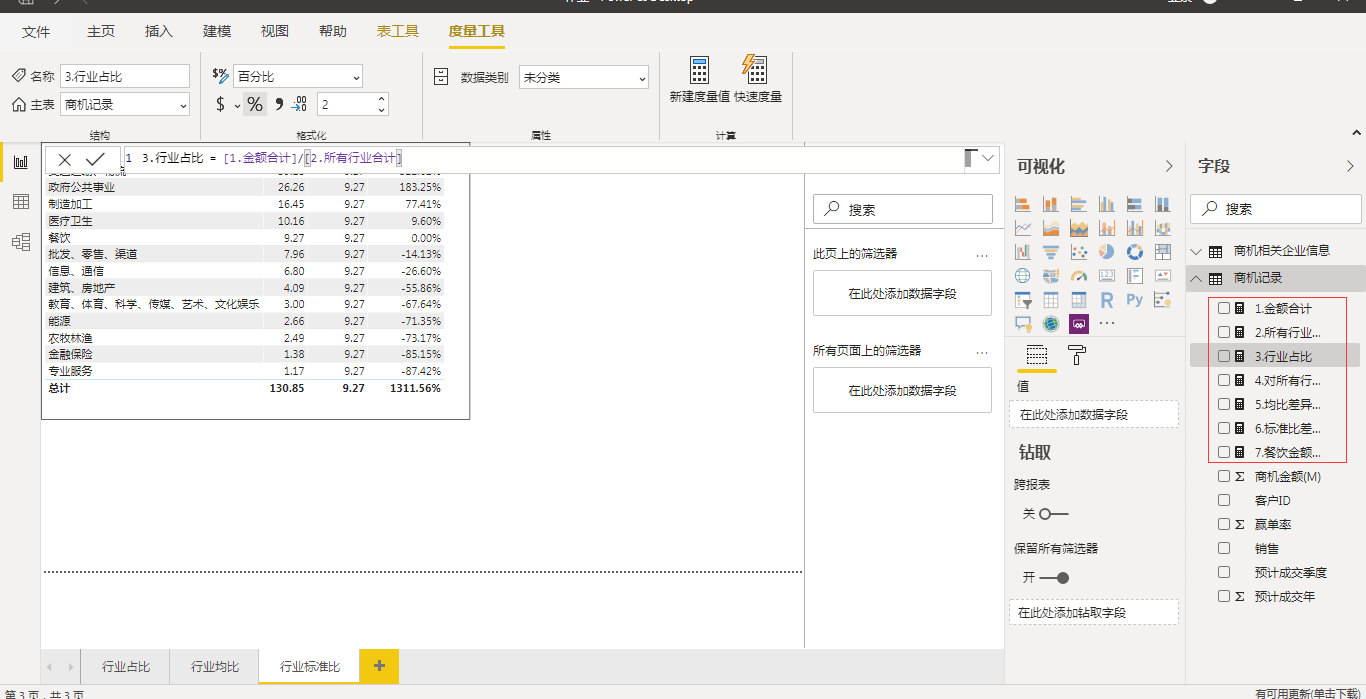Check the 2.所有行业... measure checkbox
The image size is (1366, 699).
pos(1224,332)
